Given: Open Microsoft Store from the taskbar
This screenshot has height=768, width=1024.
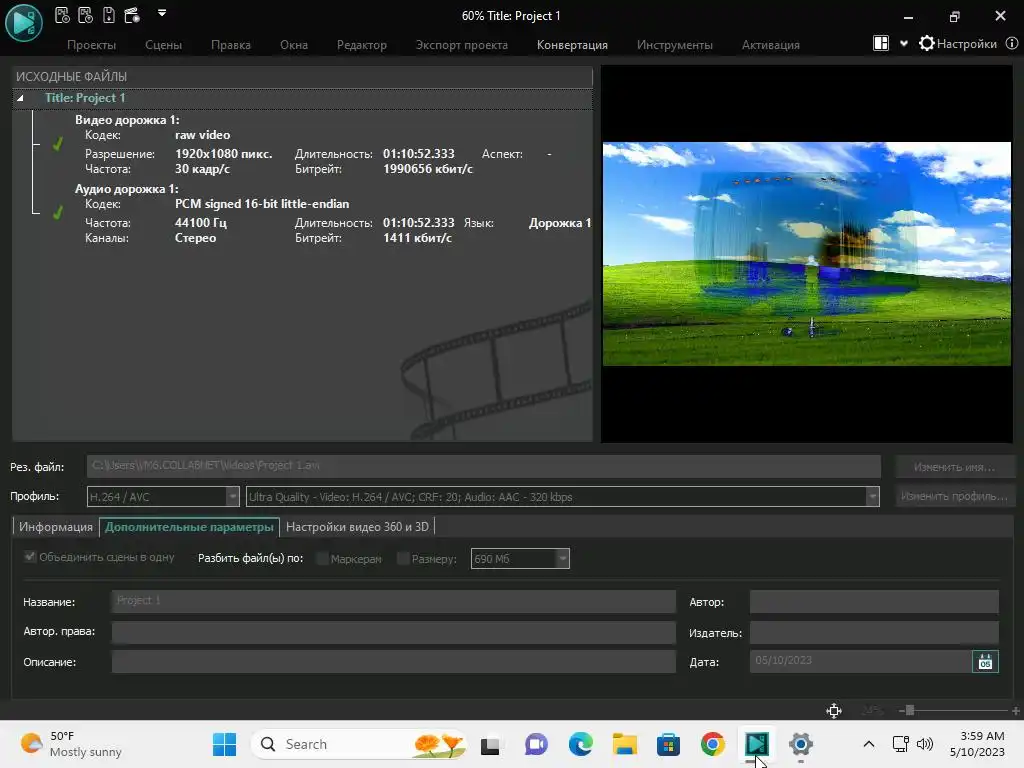Looking at the screenshot, I should (668, 744).
